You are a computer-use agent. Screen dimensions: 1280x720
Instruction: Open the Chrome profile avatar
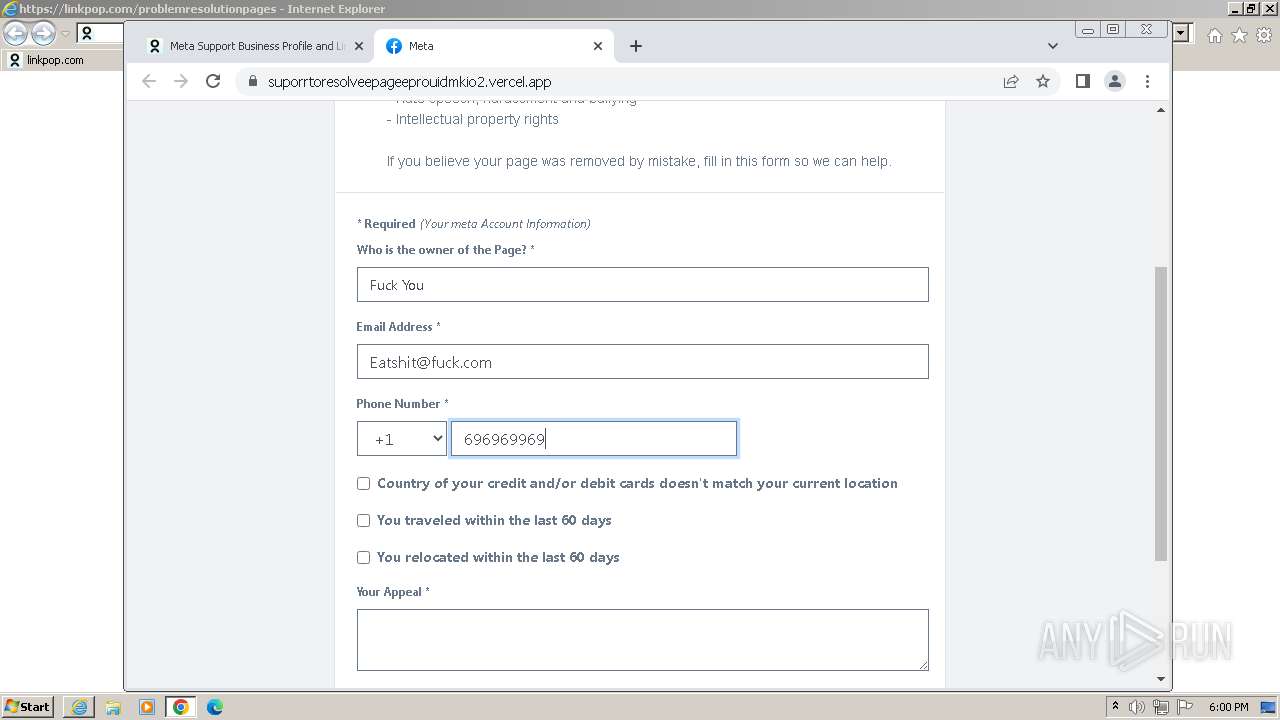coord(1115,82)
